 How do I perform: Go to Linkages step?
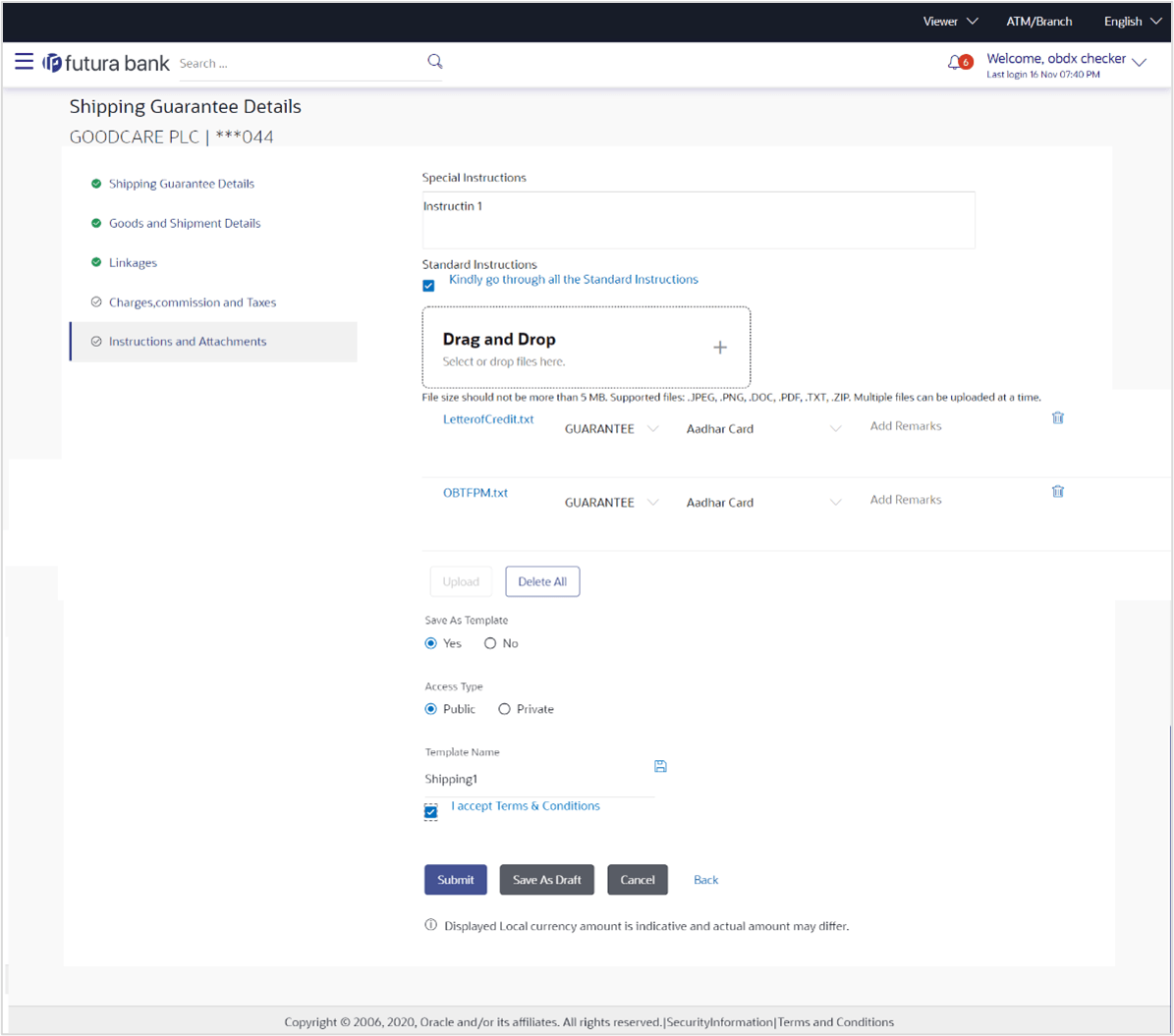134,263
